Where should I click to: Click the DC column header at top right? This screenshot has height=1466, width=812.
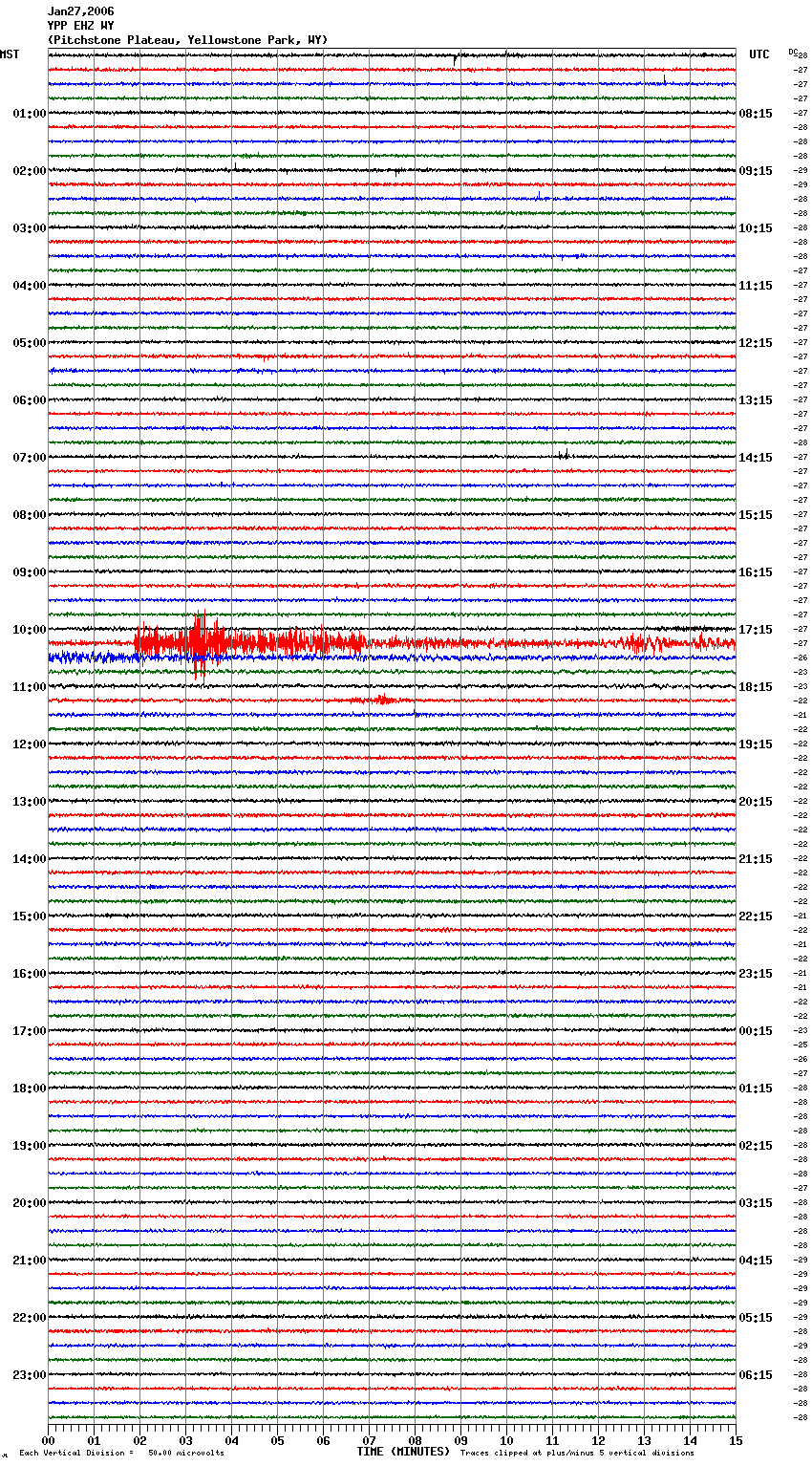pyautogui.click(x=793, y=52)
